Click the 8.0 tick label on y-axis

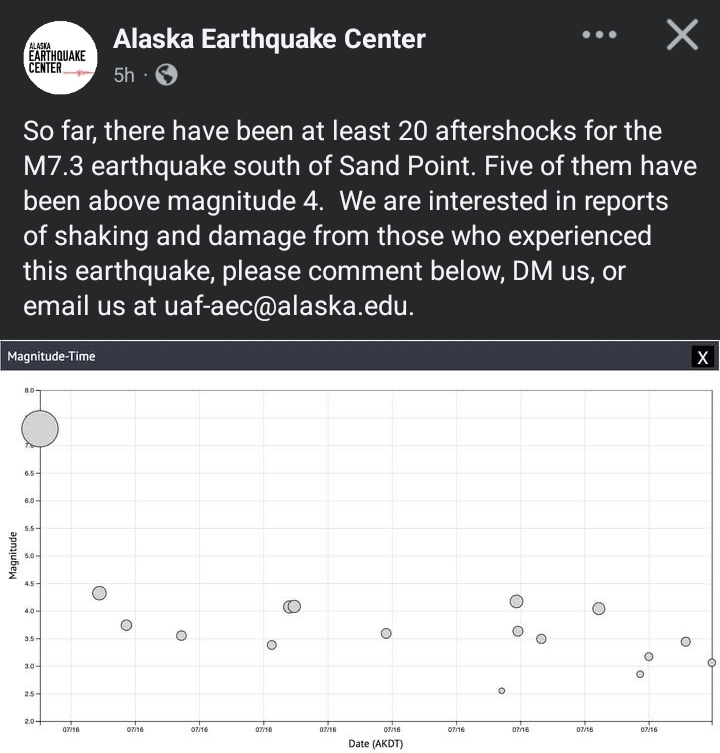coord(29,390)
